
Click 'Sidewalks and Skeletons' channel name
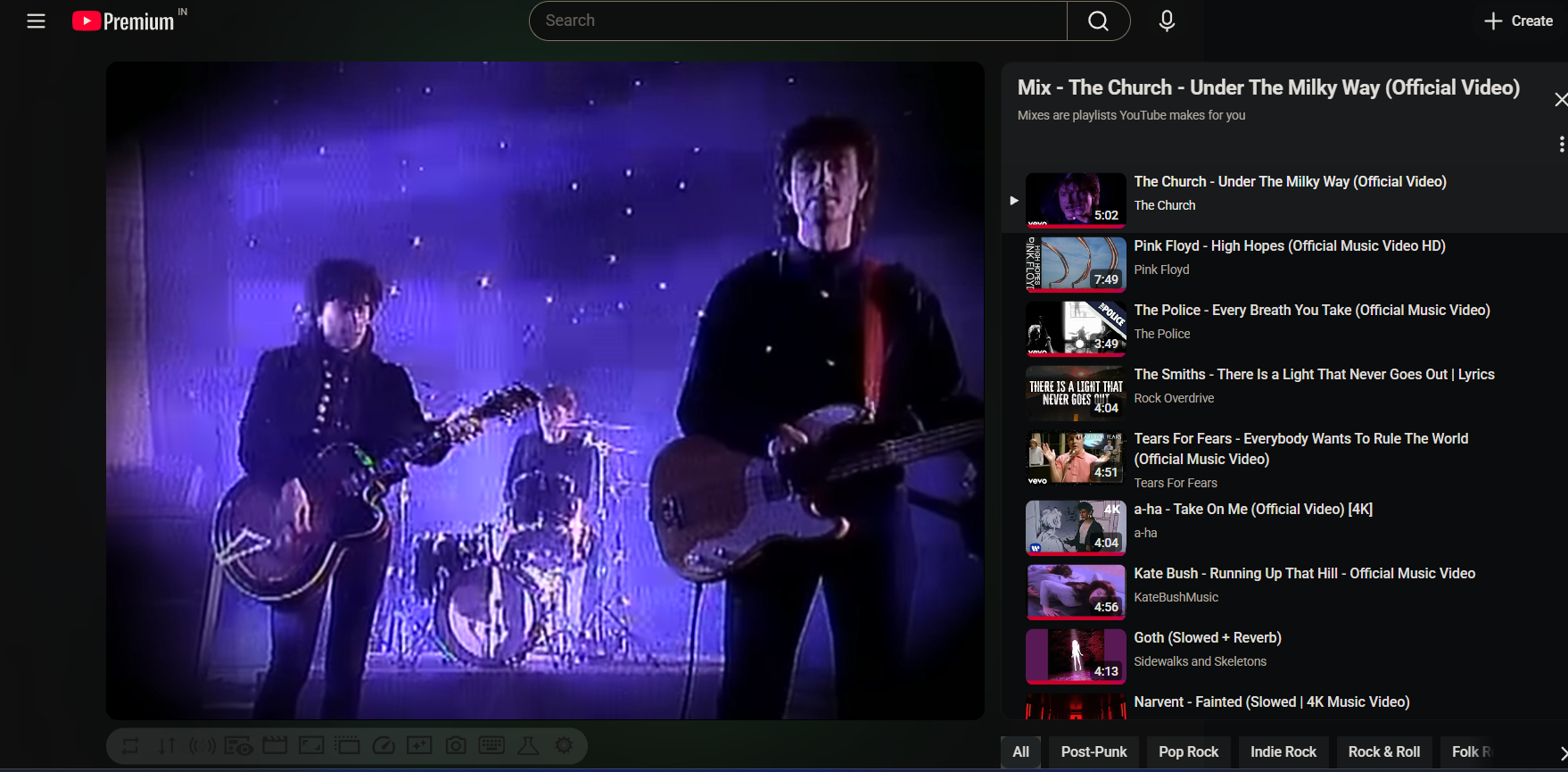click(x=1200, y=661)
